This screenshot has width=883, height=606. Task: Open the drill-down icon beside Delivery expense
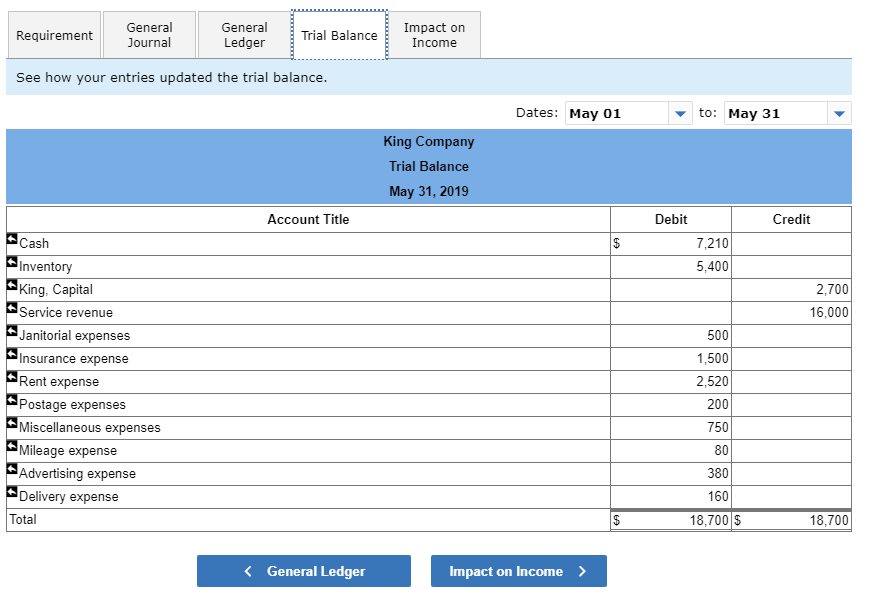[12, 491]
